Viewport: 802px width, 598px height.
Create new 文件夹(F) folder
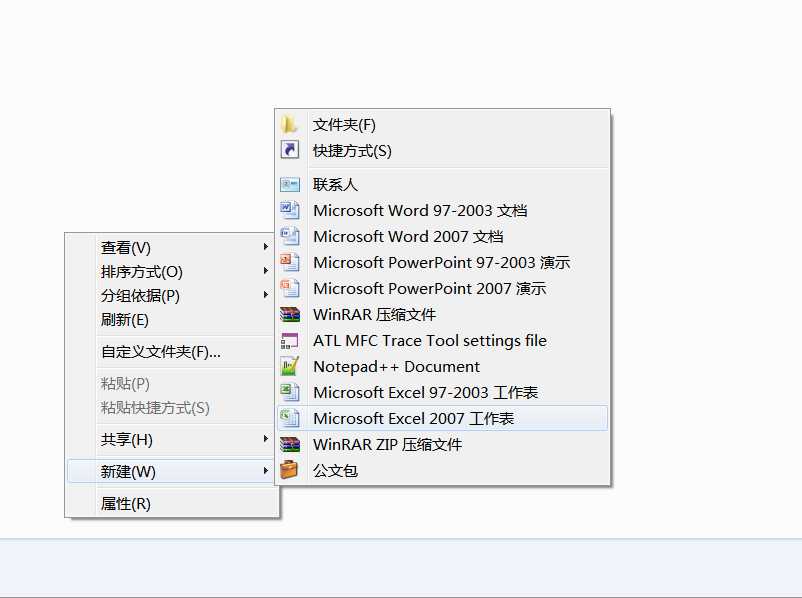(442, 124)
